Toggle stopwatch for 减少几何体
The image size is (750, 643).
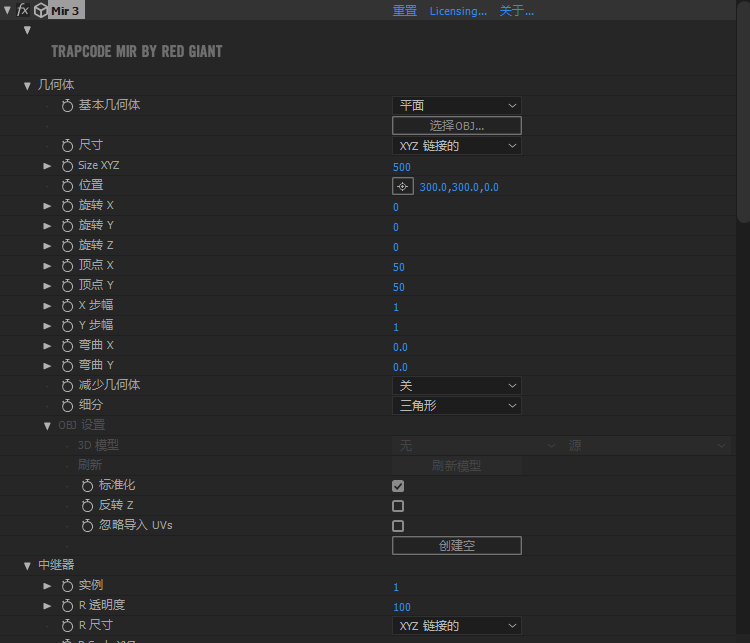coord(67,386)
